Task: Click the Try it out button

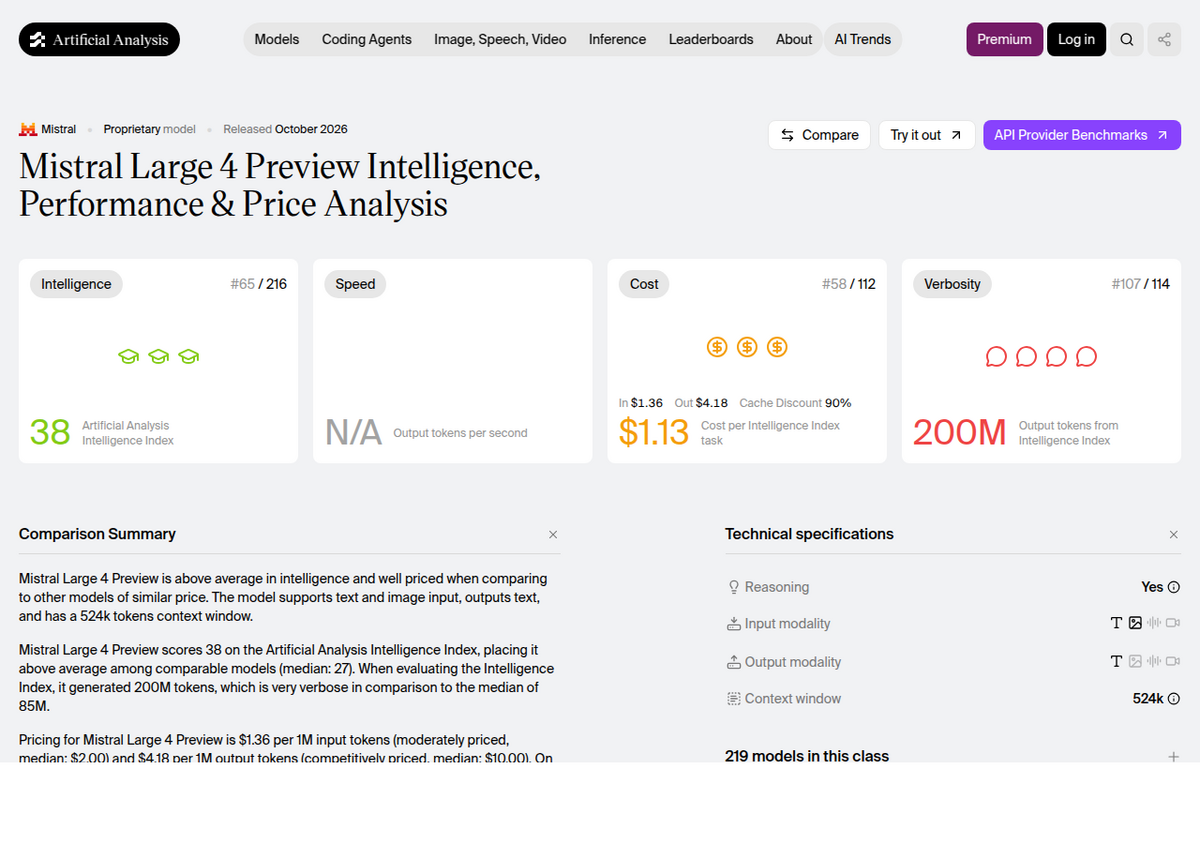Action: pos(927,135)
